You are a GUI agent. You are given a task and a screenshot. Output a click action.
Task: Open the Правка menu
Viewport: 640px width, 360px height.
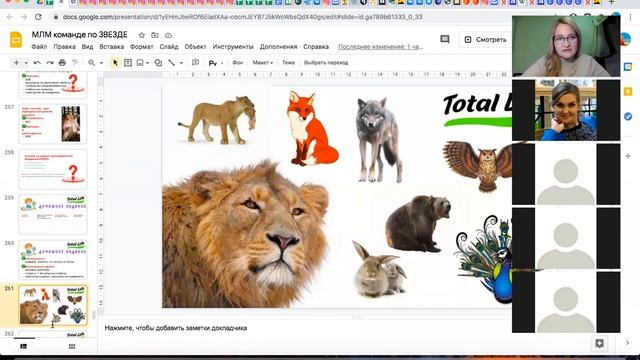click(x=64, y=47)
